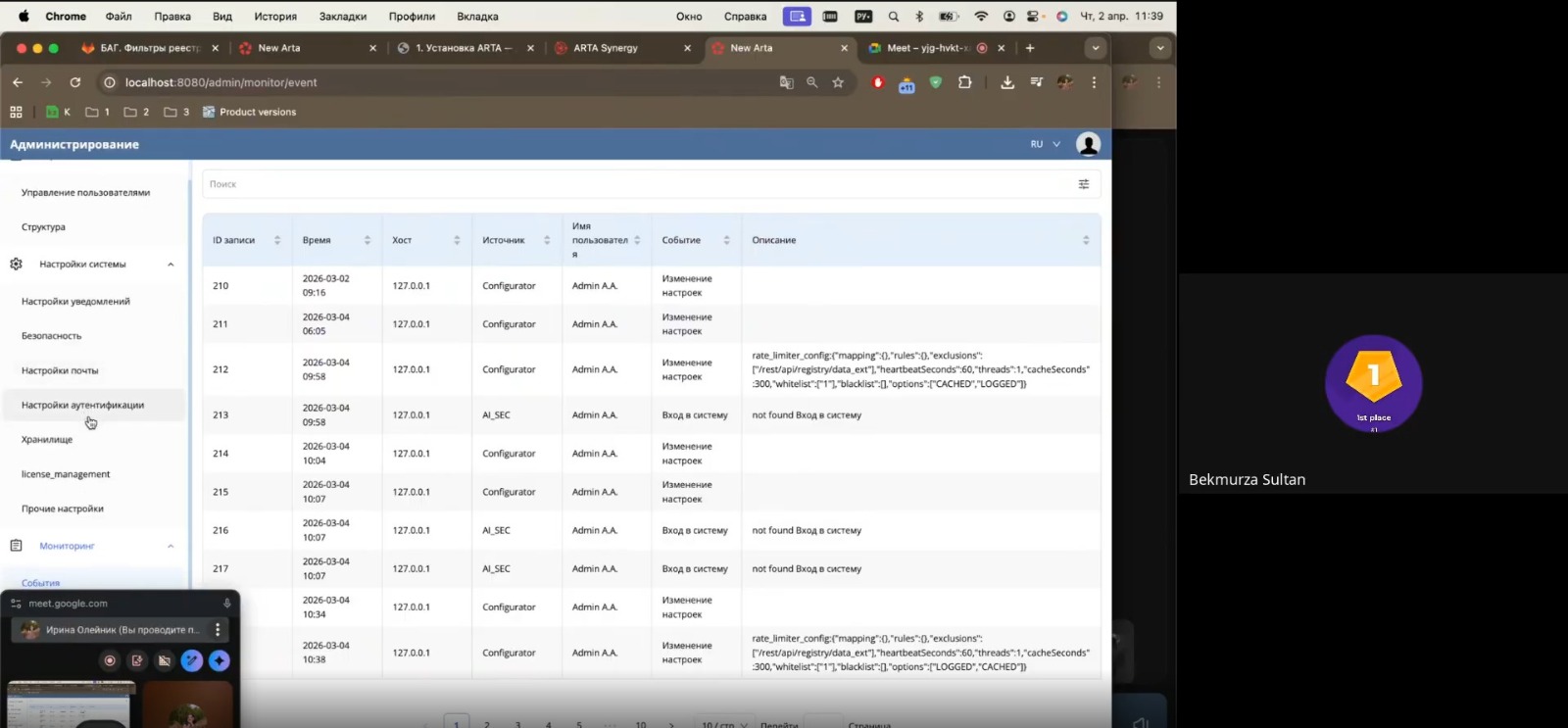Reload the page with the refresh icon
This screenshot has height=728, width=1568.
[75, 82]
